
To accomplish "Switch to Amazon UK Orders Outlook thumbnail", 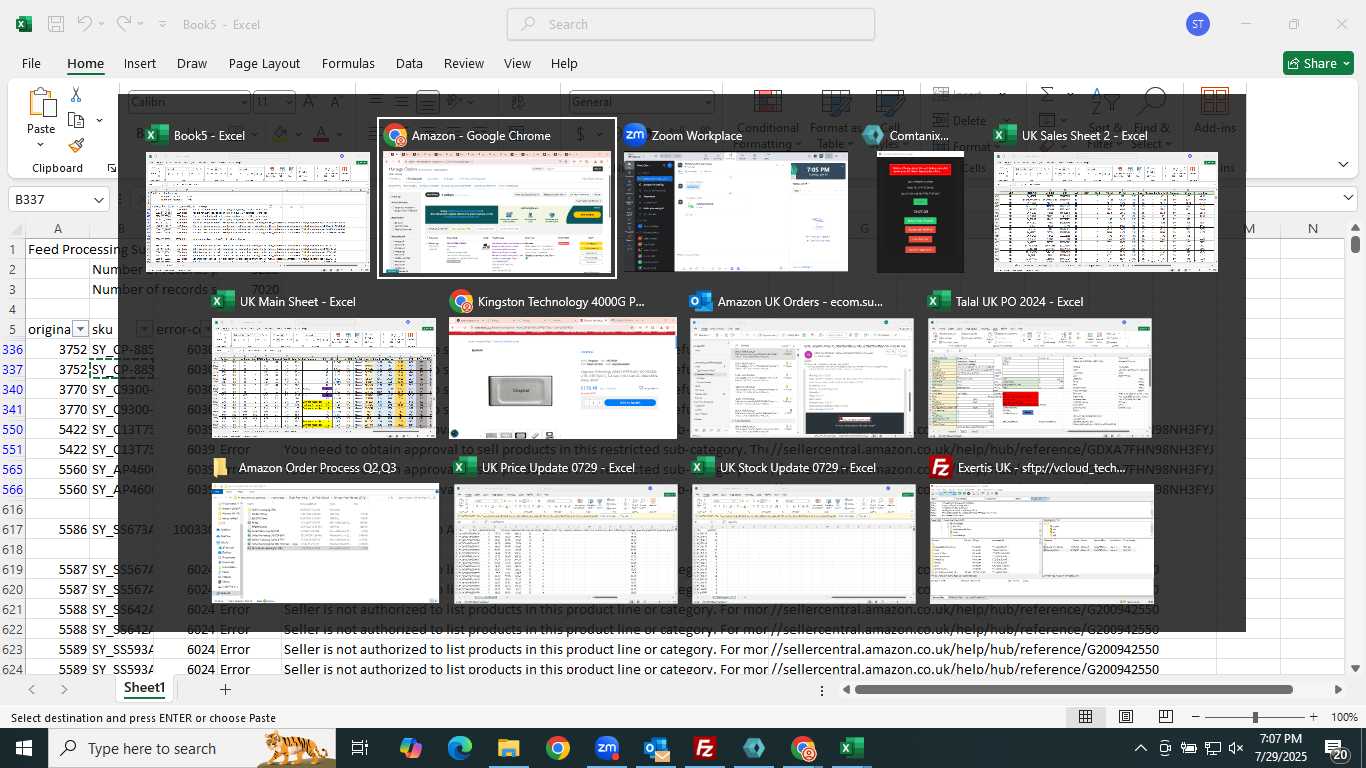I will pyautogui.click(x=801, y=365).
